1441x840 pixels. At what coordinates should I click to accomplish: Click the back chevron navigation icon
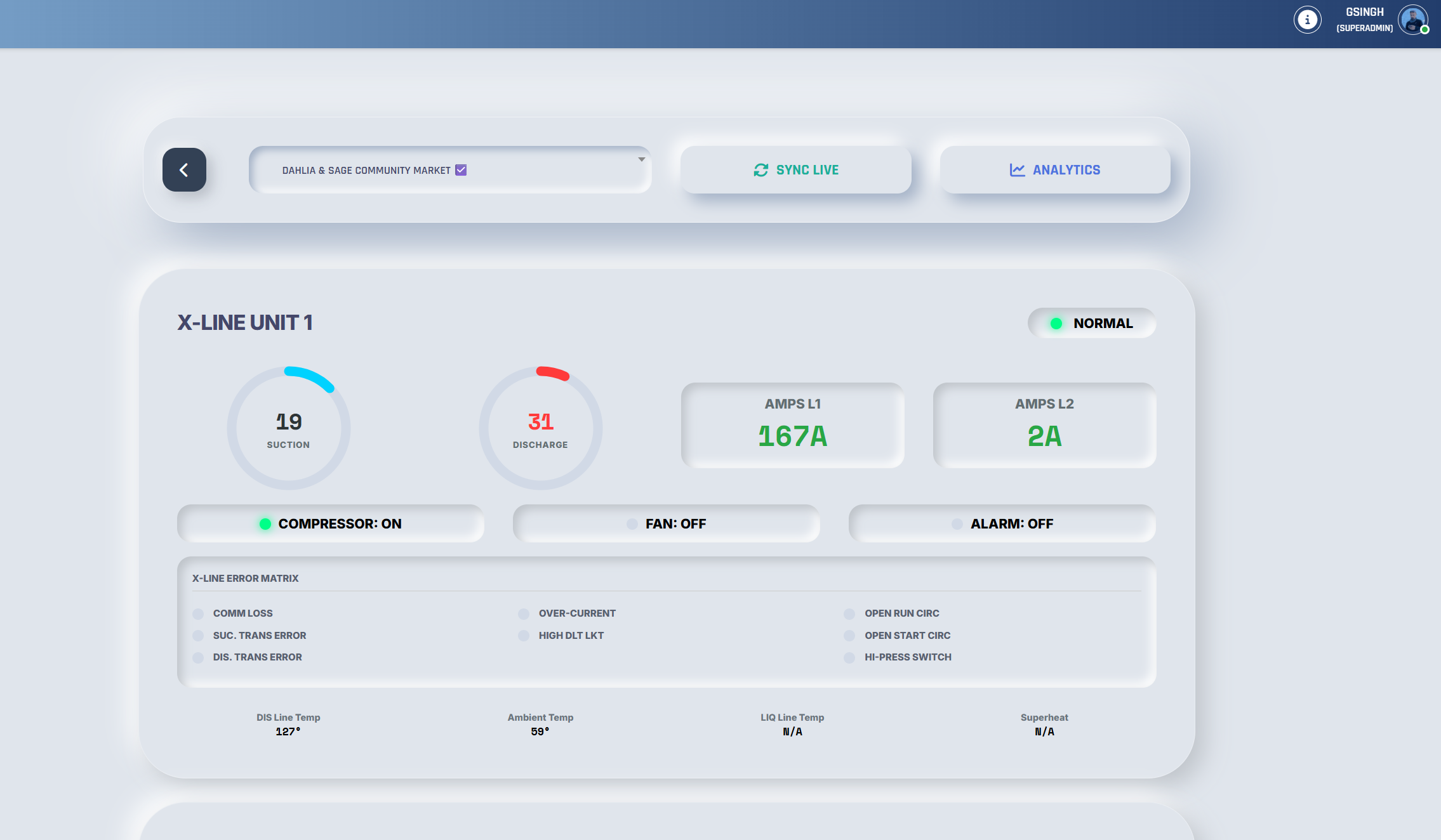184,169
